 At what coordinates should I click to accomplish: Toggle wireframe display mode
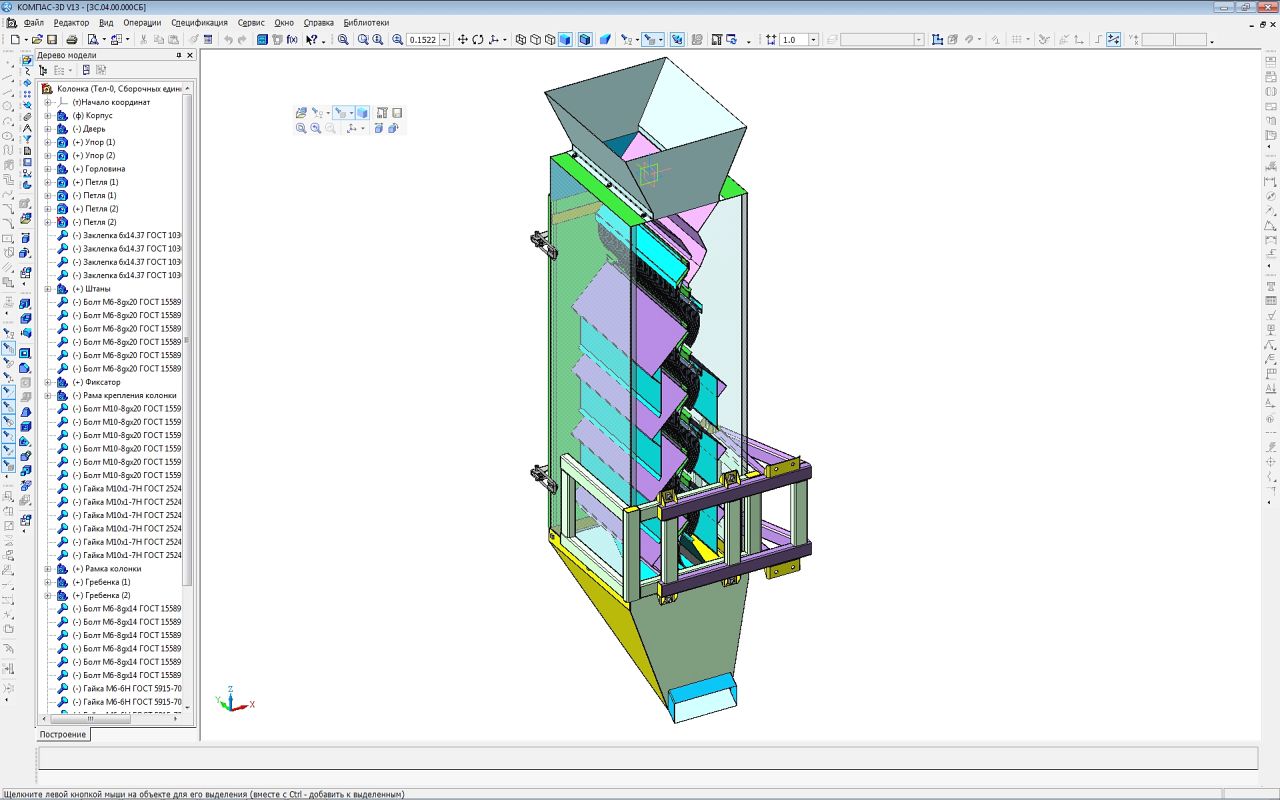click(x=520, y=40)
